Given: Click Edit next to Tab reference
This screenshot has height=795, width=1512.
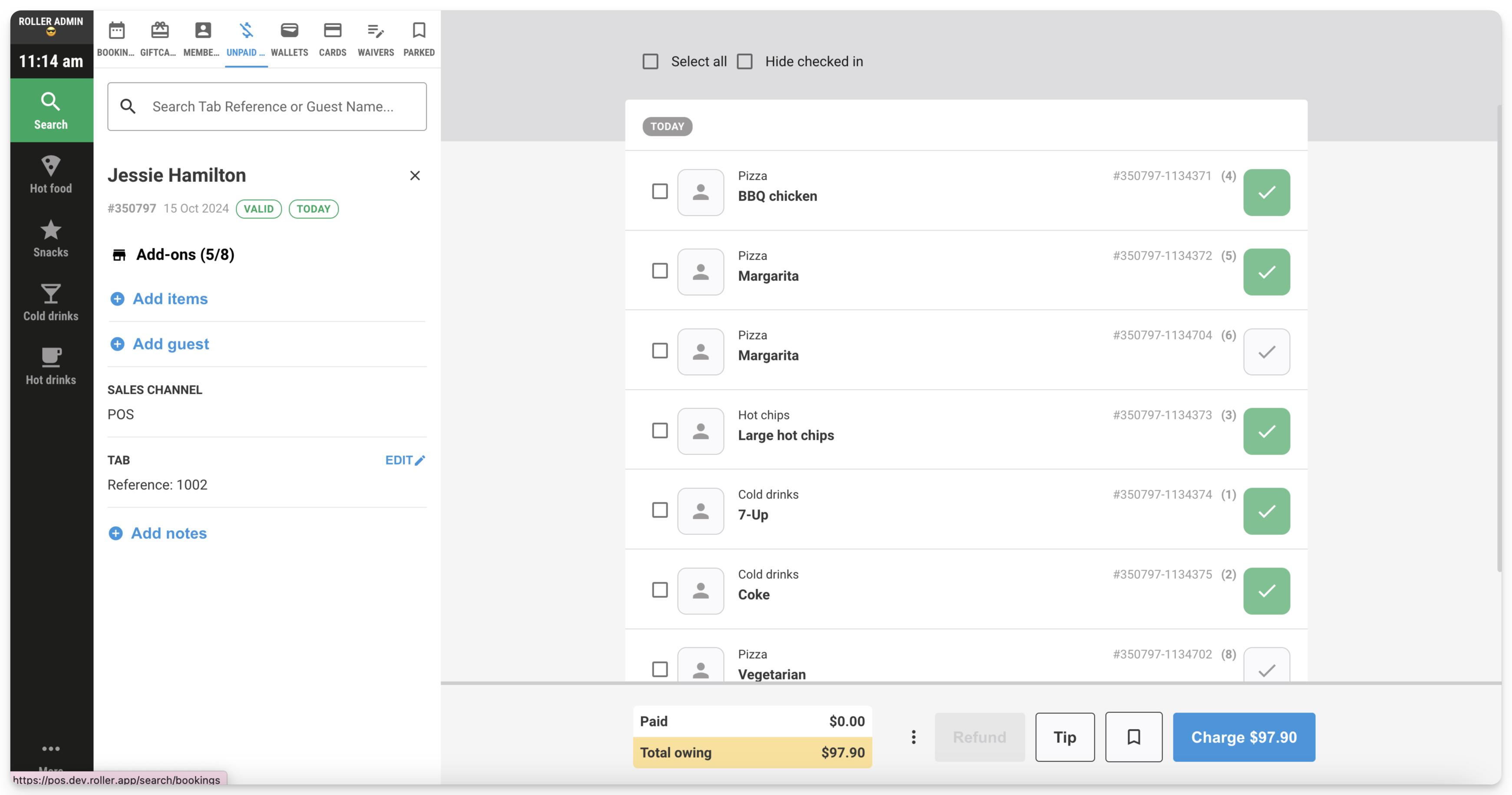Looking at the screenshot, I should pyautogui.click(x=405, y=460).
